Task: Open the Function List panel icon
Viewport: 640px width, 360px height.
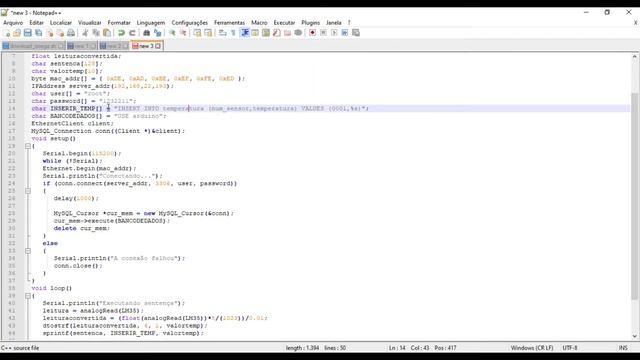Action: click(277, 33)
